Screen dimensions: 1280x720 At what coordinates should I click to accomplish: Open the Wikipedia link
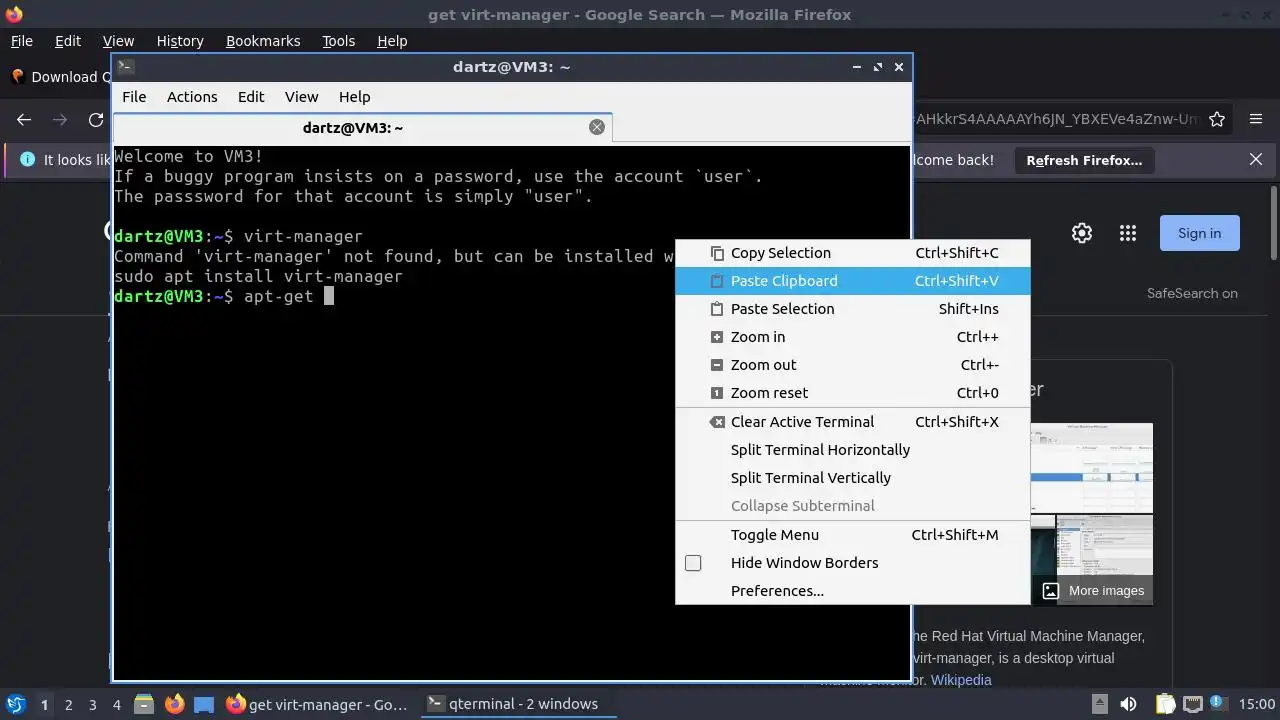961,680
